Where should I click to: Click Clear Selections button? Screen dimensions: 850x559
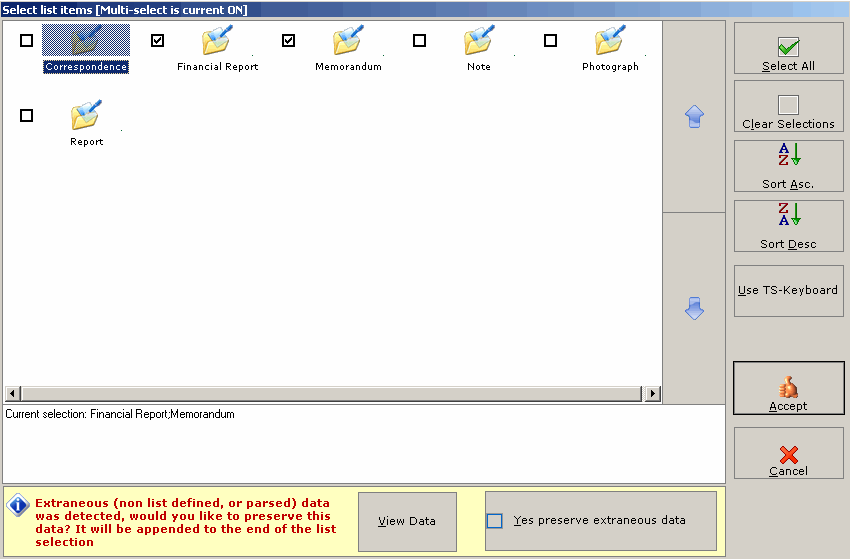pyautogui.click(x=788, y=107)
